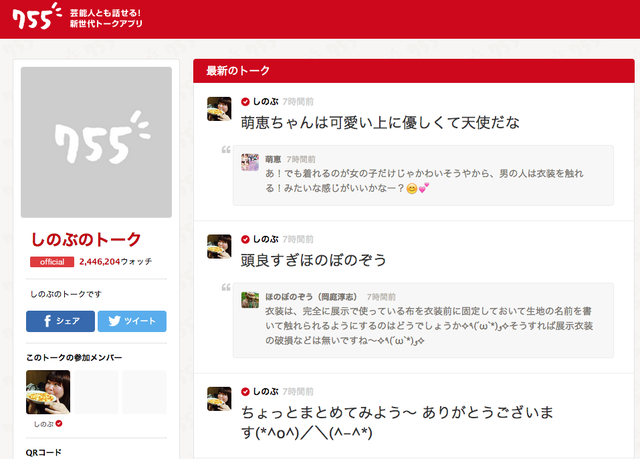Click the QRコード heading

pos(44,452)
